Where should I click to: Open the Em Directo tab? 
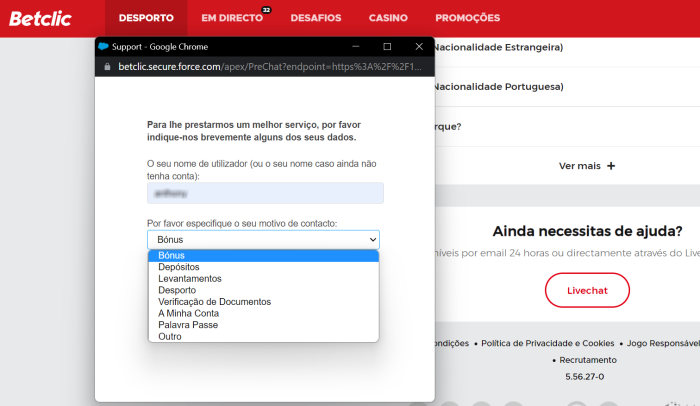232,18
